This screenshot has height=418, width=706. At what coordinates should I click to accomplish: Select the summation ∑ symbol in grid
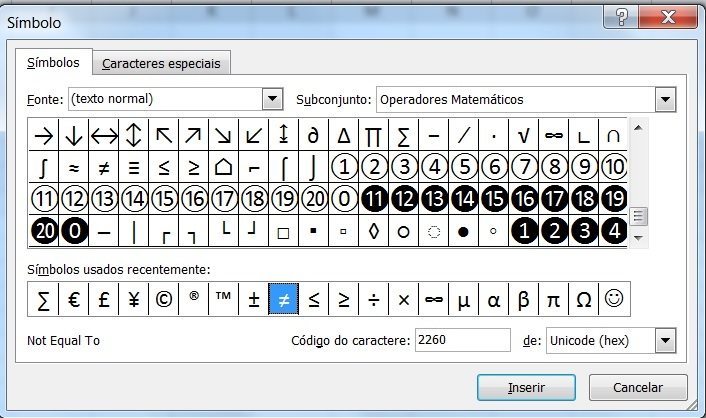404,135
